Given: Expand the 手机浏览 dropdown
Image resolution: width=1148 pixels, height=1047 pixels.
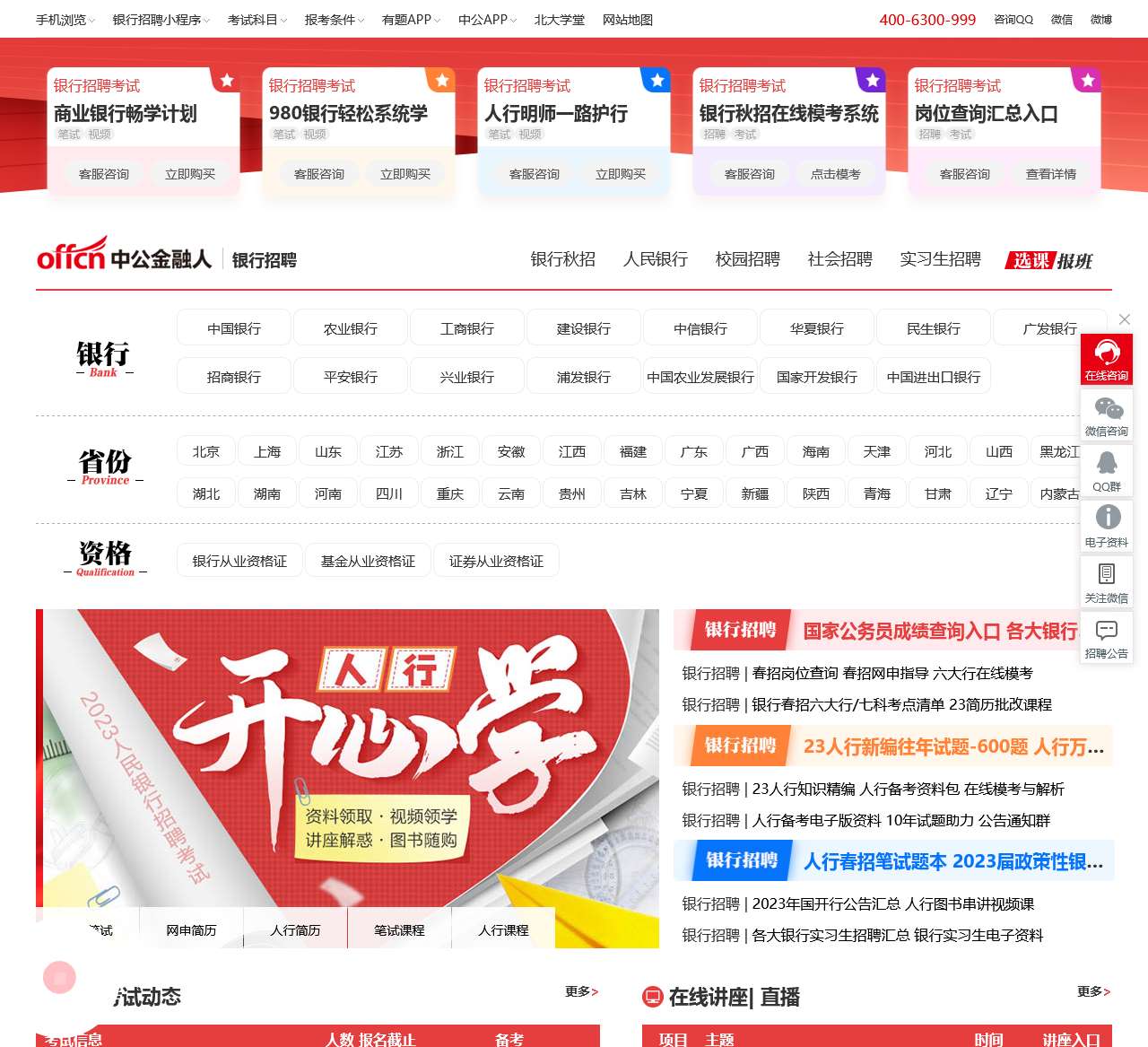Looking at the screenshot, I should [x=65, y=20].
